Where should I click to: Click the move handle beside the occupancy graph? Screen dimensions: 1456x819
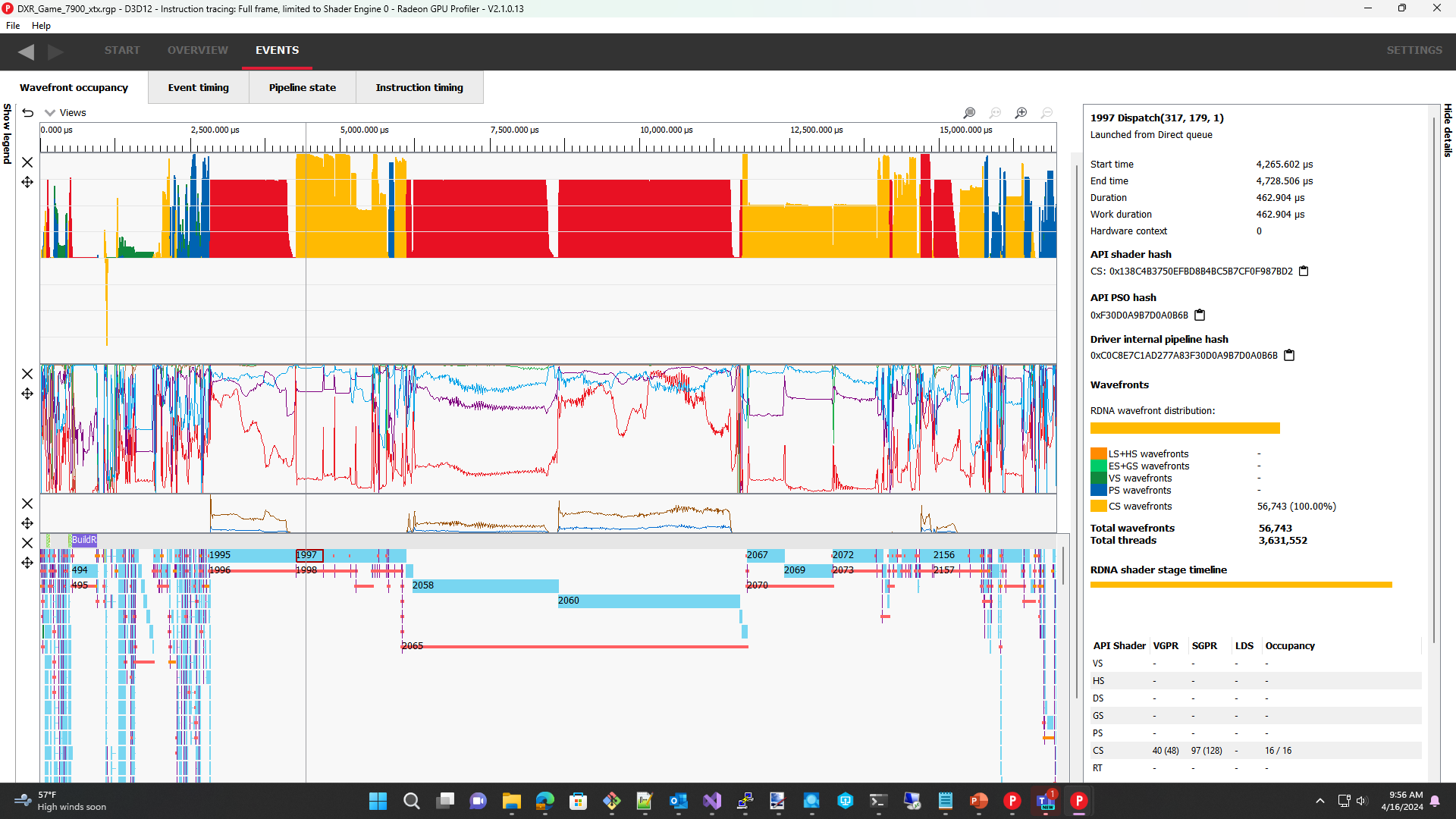pyautogui.click(x=27, y=182)
